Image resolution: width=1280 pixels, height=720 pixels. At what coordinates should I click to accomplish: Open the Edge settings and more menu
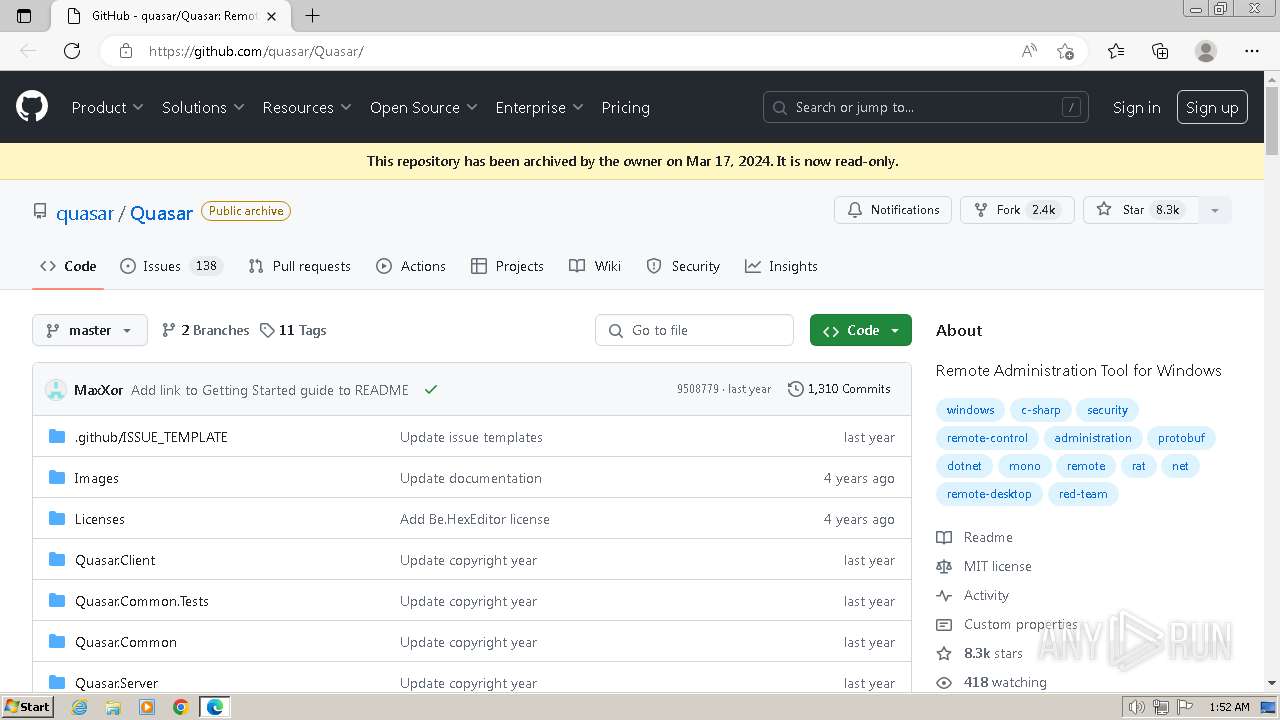[x=1252, y=51]
